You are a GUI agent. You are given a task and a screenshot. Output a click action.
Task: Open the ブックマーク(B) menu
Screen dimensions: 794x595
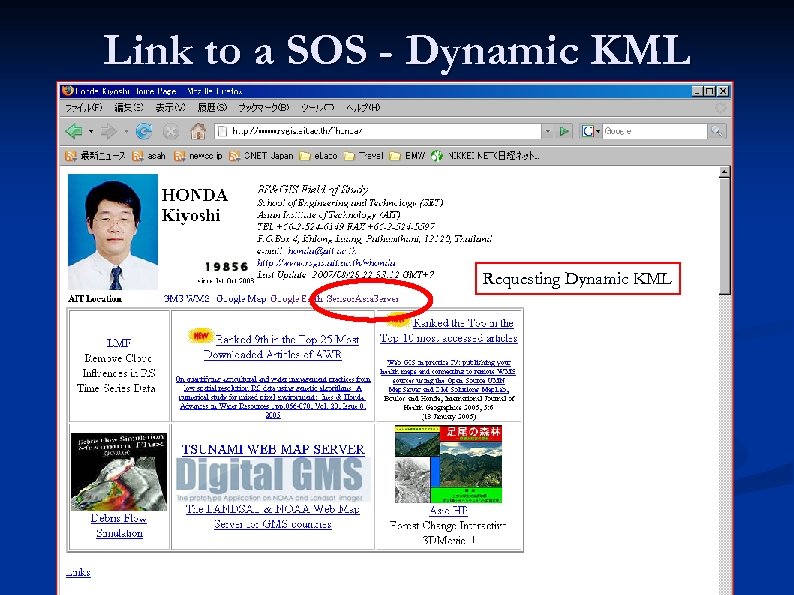tap(263, 107)
